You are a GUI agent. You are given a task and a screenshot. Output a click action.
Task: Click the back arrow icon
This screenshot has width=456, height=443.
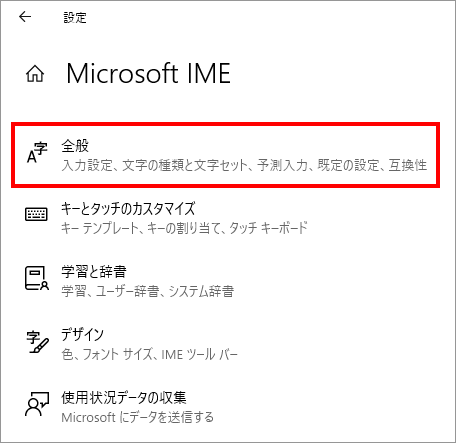tap(25, 17)
